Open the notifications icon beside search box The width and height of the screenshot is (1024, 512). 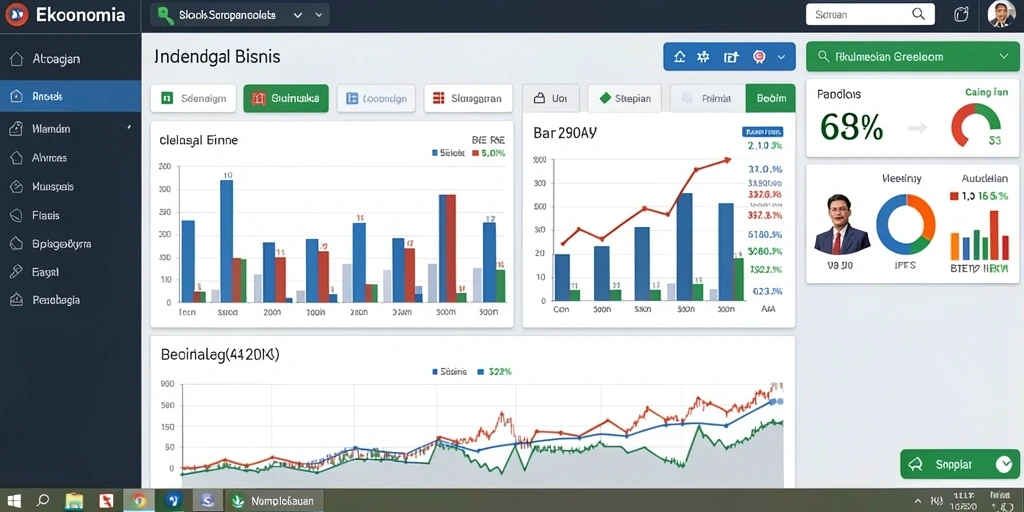coord(961,14)
